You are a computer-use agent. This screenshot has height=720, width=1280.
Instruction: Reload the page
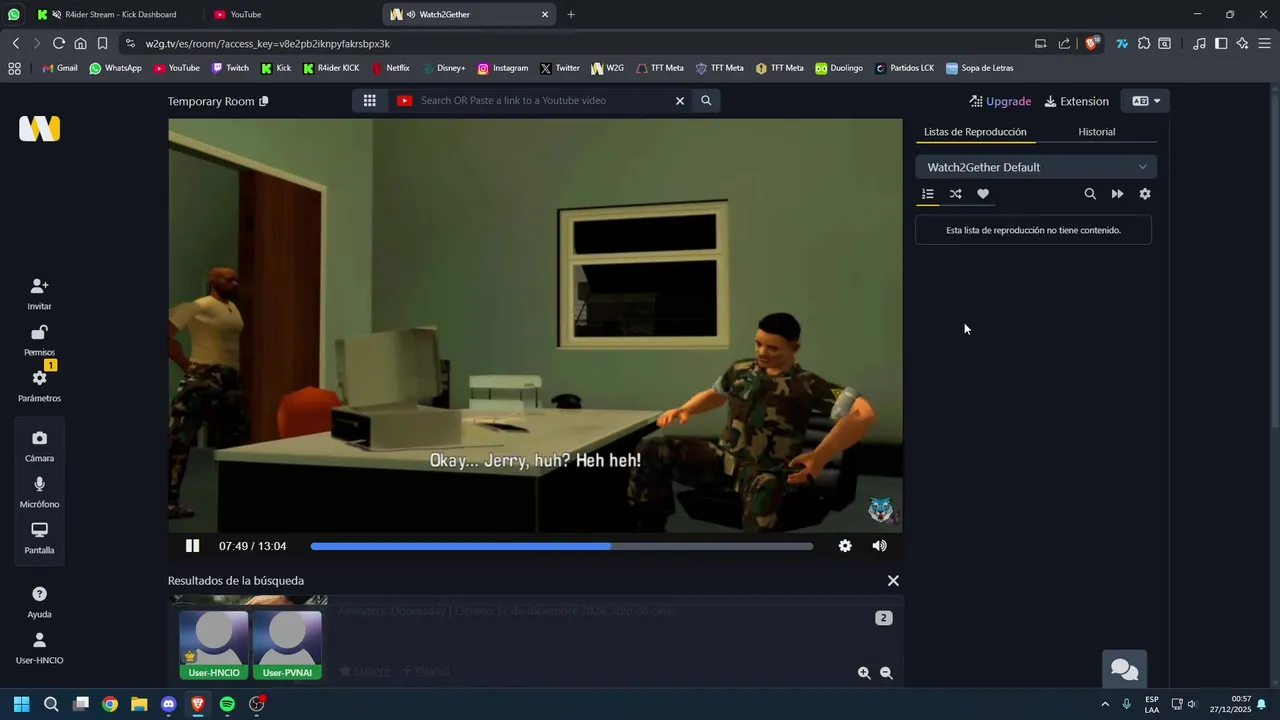point(59,43)
